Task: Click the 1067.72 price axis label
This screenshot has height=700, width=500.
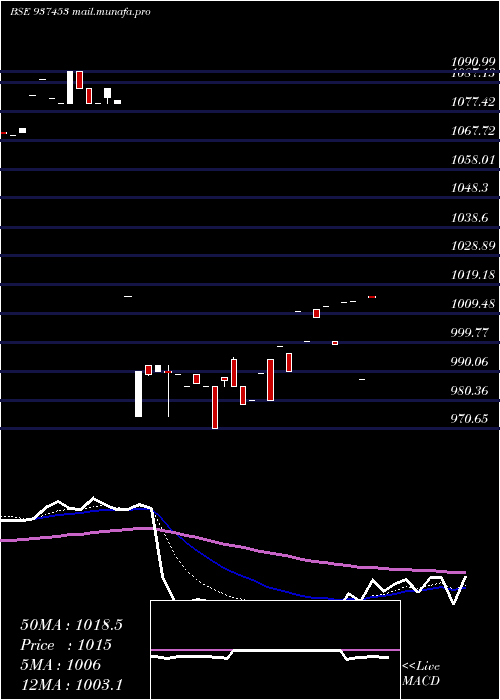Action: (x=473, y=131)
